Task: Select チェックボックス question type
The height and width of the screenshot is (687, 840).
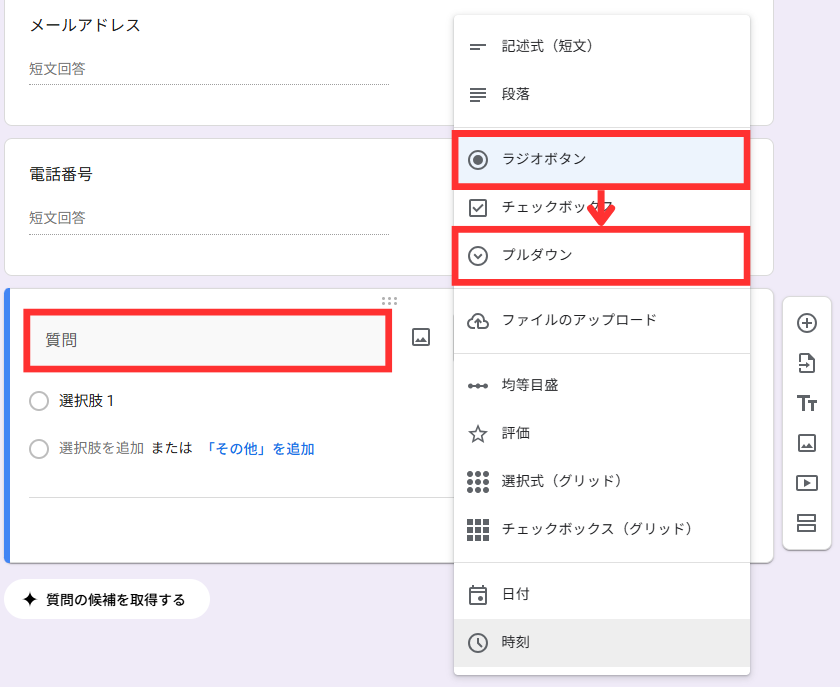Action: point(602,207)
